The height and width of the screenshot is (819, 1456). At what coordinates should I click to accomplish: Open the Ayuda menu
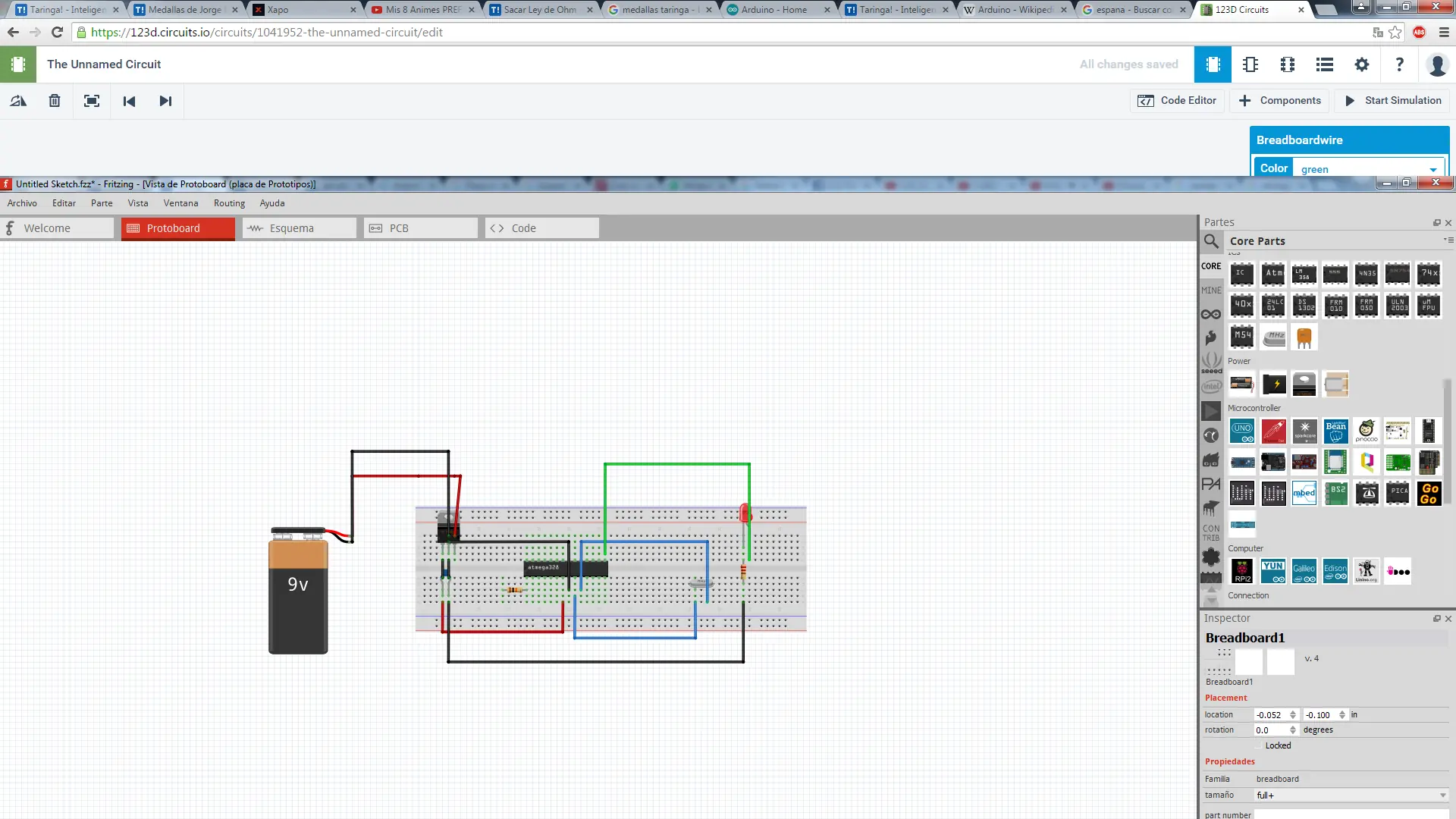tap(272, 203)
